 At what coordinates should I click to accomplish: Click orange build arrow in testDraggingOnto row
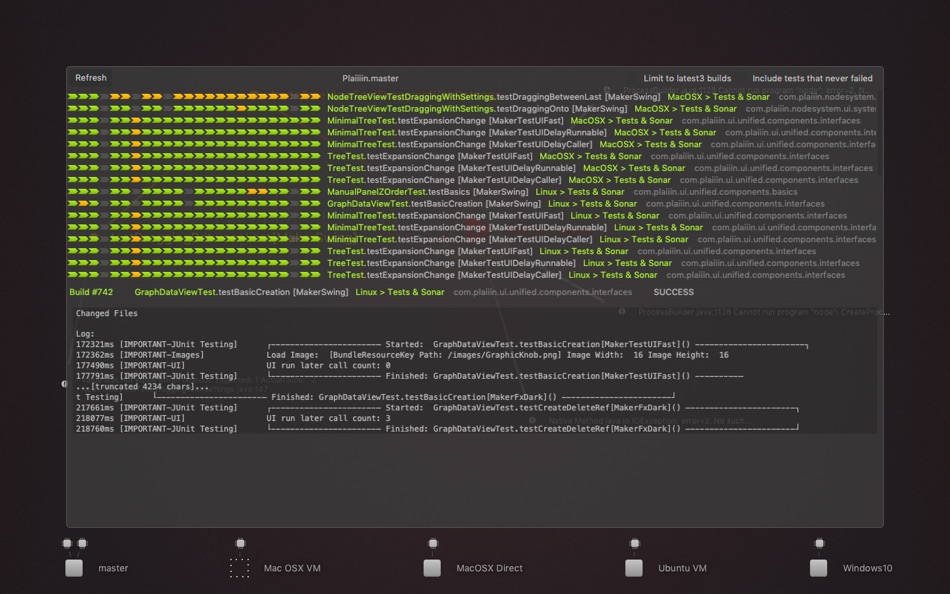point(242,108)
